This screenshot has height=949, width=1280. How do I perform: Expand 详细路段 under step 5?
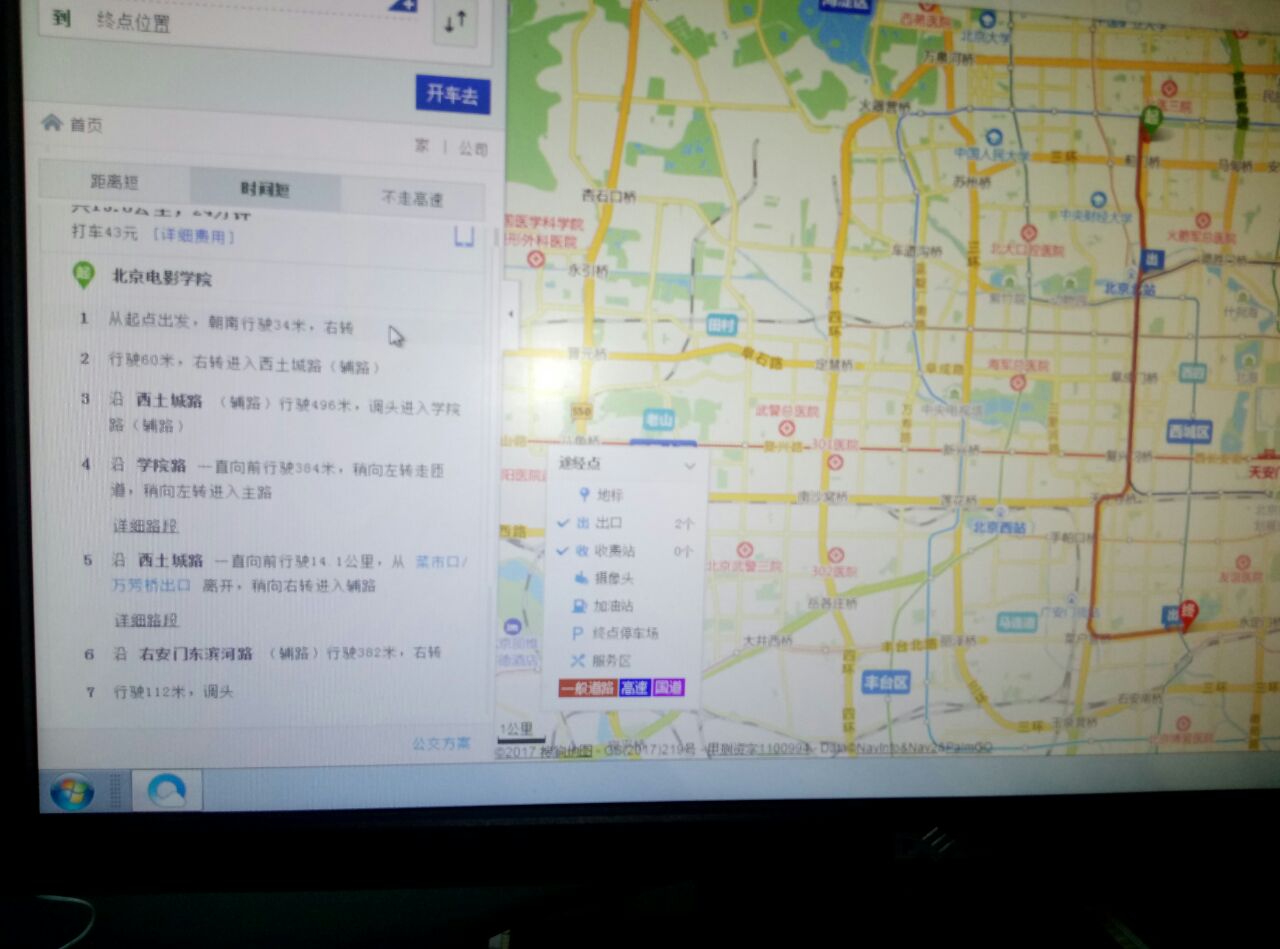pyautogui.click(x=146, y=619)
